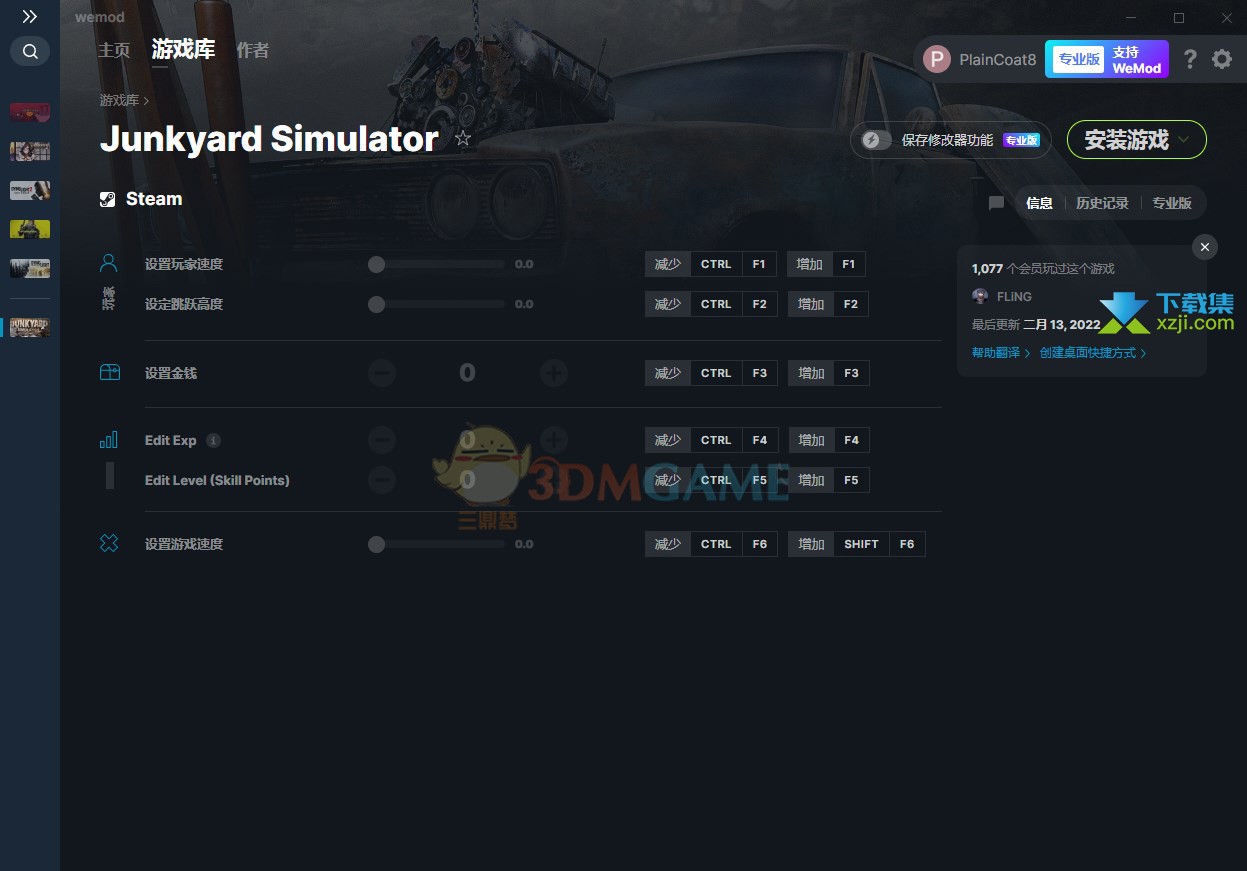Open help question mark icon
The image size is (1247, 871).
click(1189, 59)
